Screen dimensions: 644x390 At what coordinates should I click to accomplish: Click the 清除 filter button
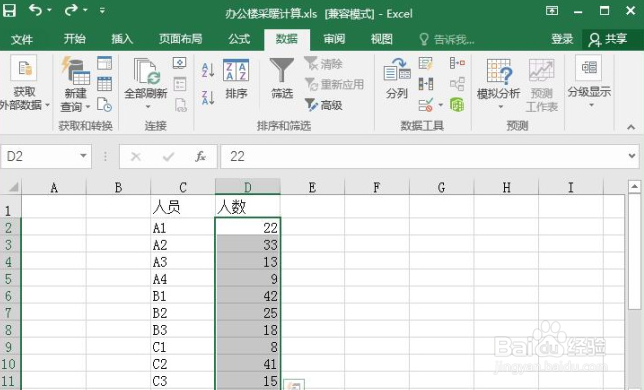pyautogui.click(x=324, y=64)
